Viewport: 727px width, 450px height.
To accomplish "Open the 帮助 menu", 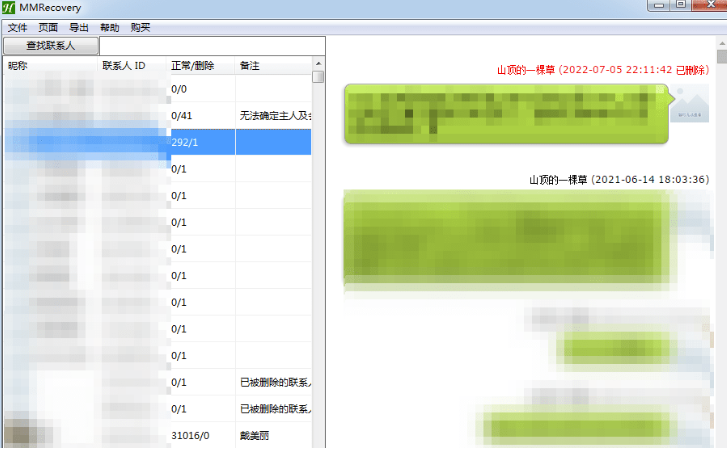I will (x=109, y=28).
